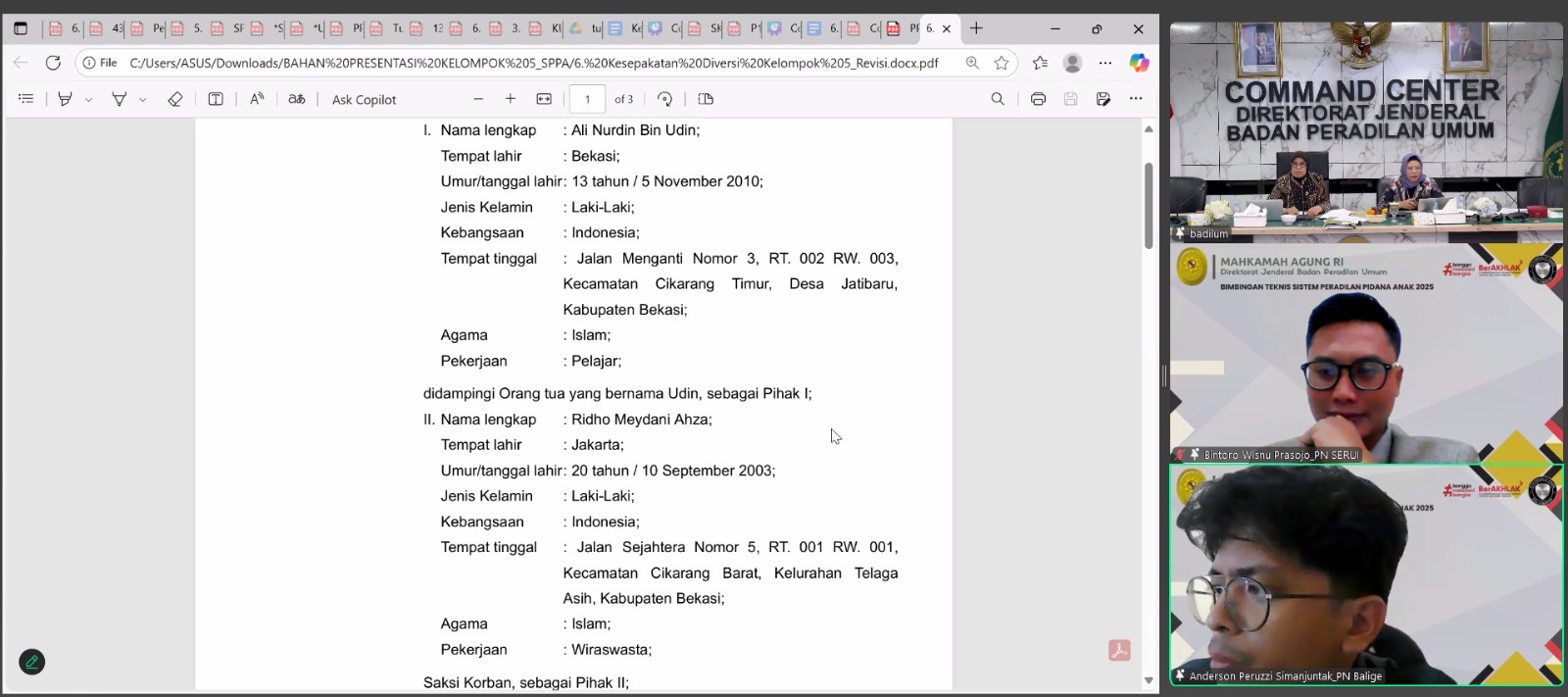Viewport: 1568px width, 697px height.
Task: Save the PDF with annotations as copy
Action: [x=1103, y=99]
